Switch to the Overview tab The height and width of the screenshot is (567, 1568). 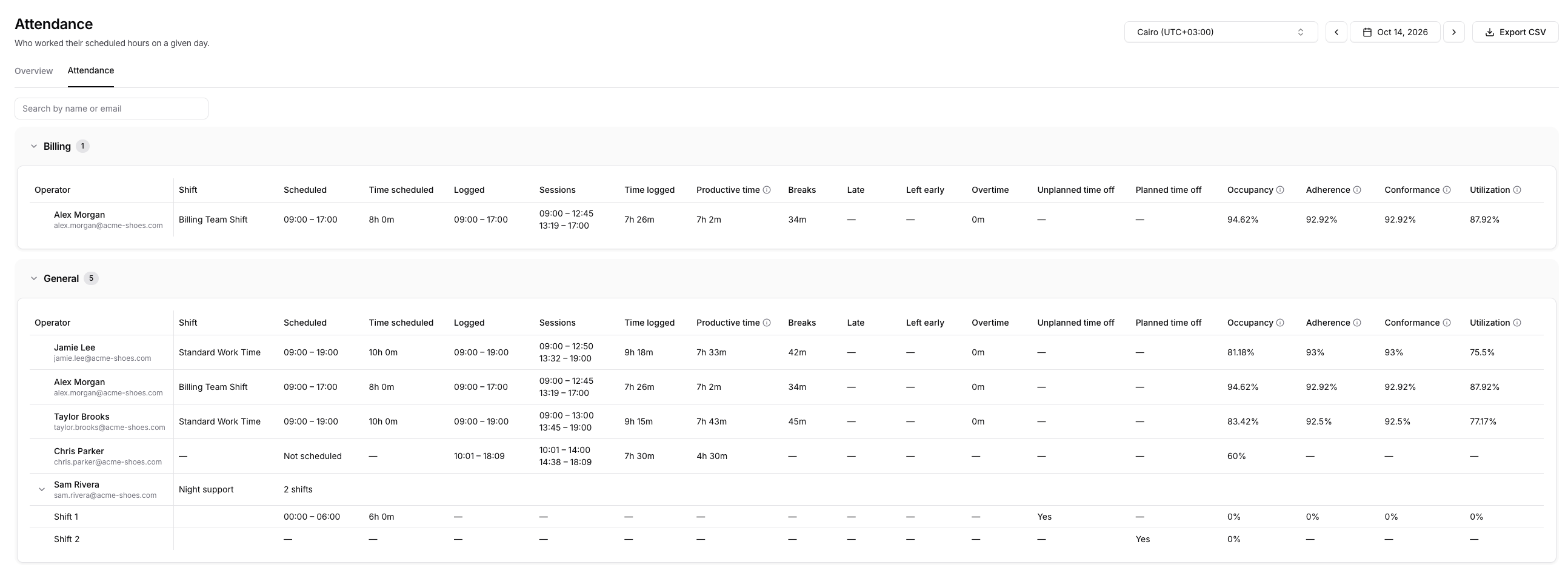pyautogui.click(x=33, y=70)
